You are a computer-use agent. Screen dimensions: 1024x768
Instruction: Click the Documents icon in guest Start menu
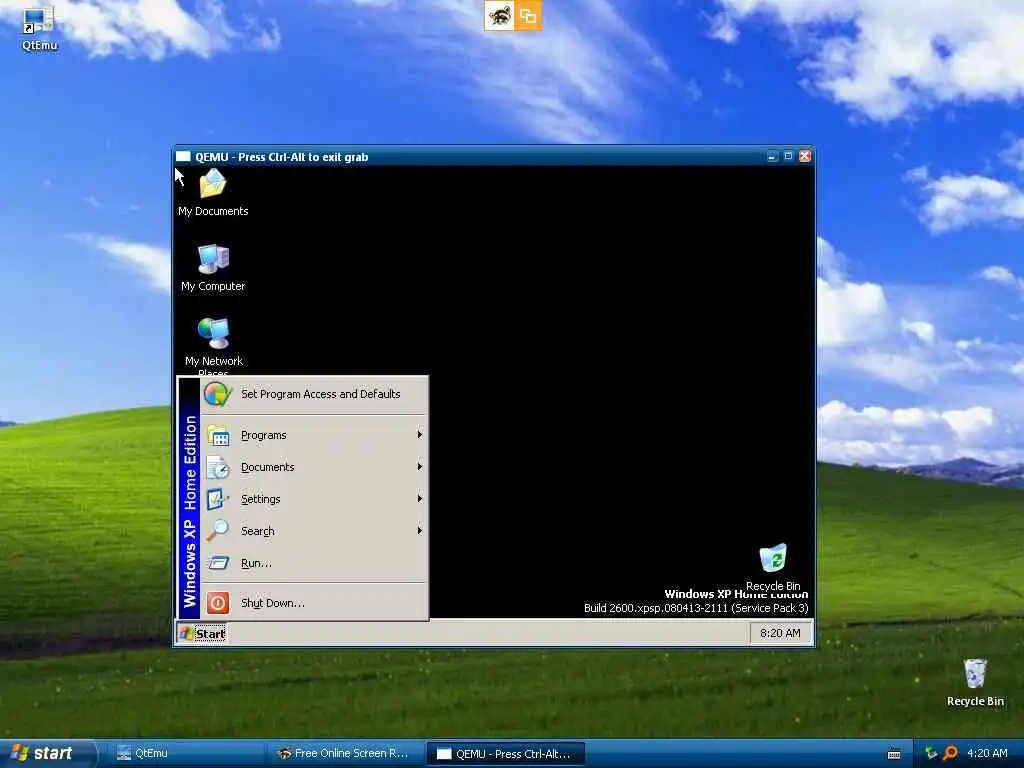[x=218, y=467]
